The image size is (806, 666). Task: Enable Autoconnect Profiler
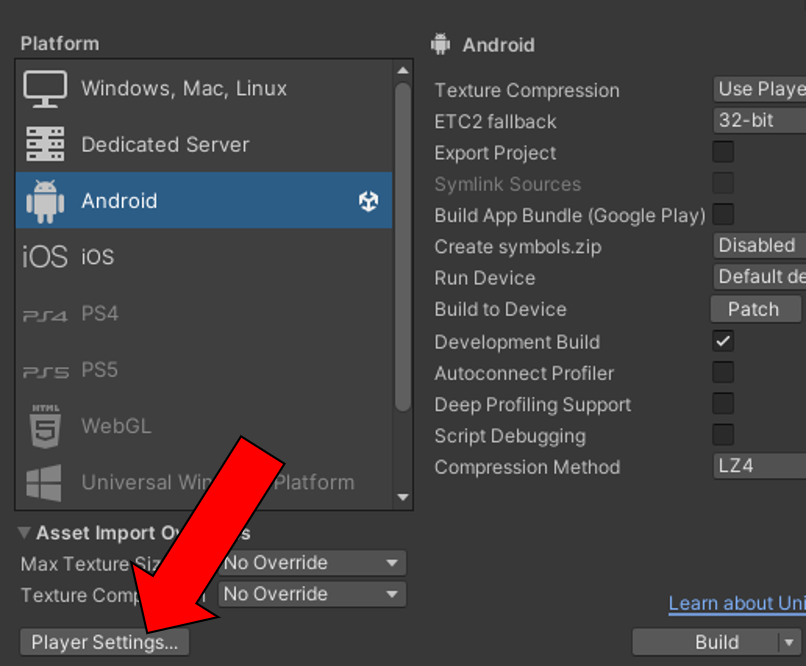coord(723,372)
